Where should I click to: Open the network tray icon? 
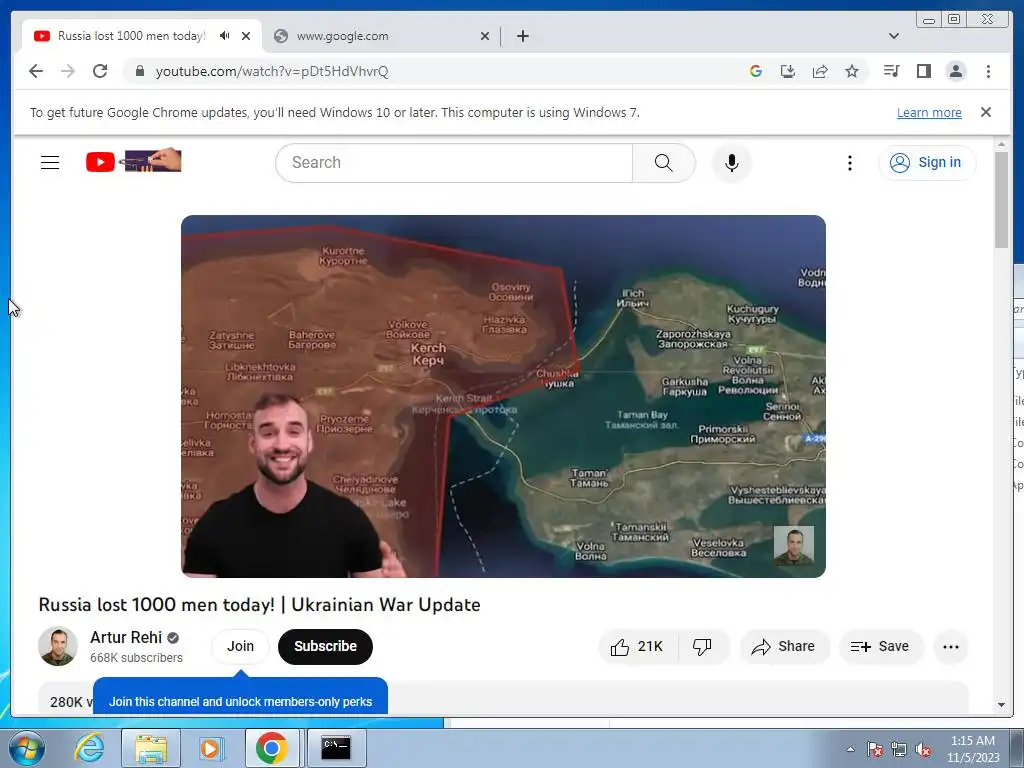point(899,749)
